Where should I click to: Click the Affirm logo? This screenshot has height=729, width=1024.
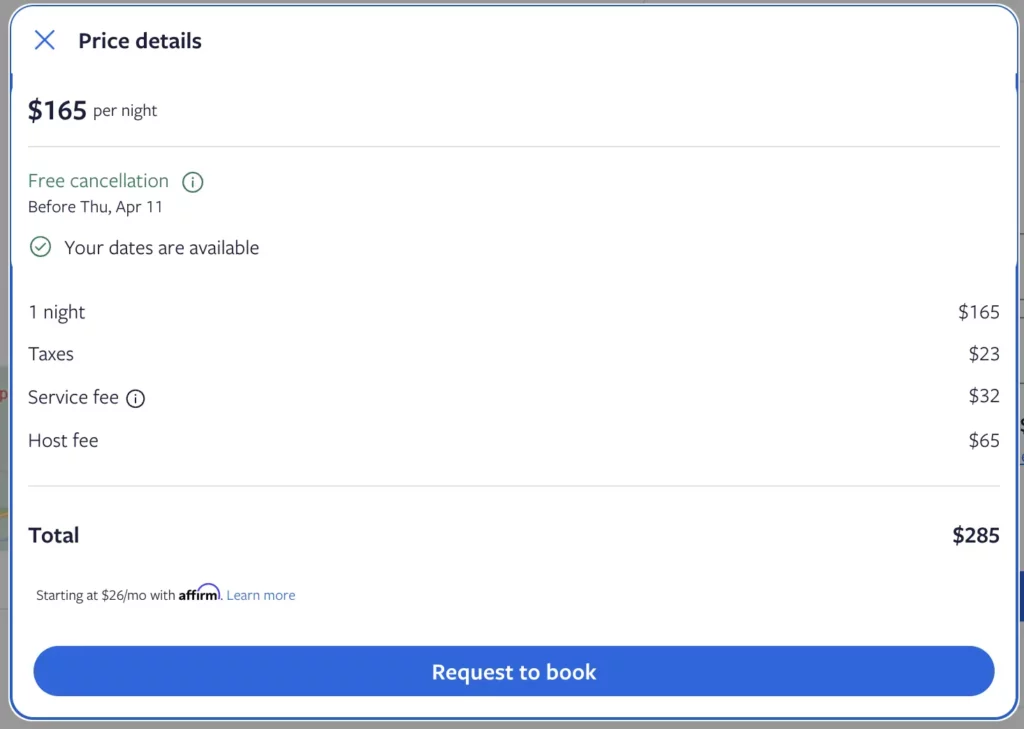click(199, 593)
